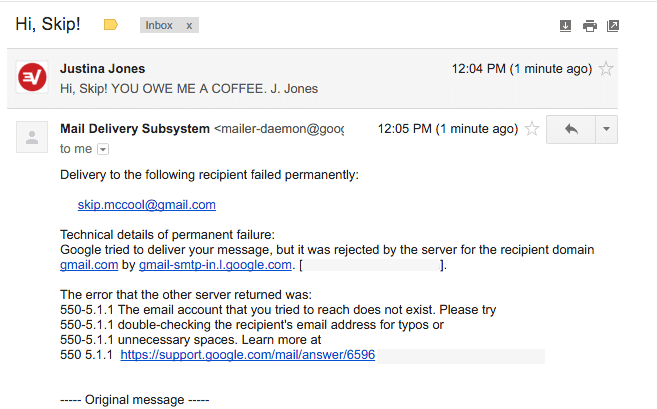Follow the gmail-smtp-in.l.google.com link
Viewport: 657px width, 409px height.
coord(215,265)
